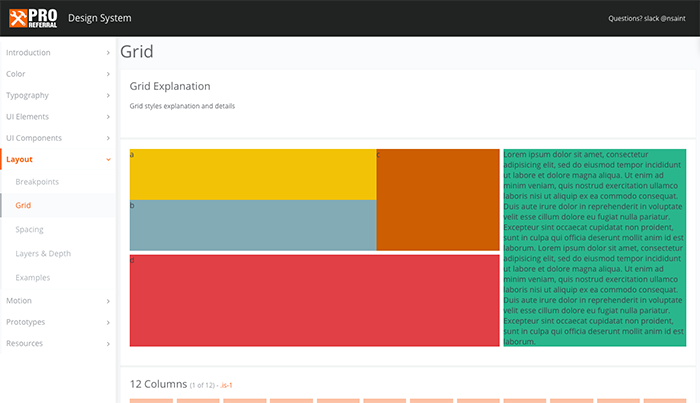Click 'Grid styles explanation and details' text
Viewport: 700px width, 403px height.
(x=182, y=106)
